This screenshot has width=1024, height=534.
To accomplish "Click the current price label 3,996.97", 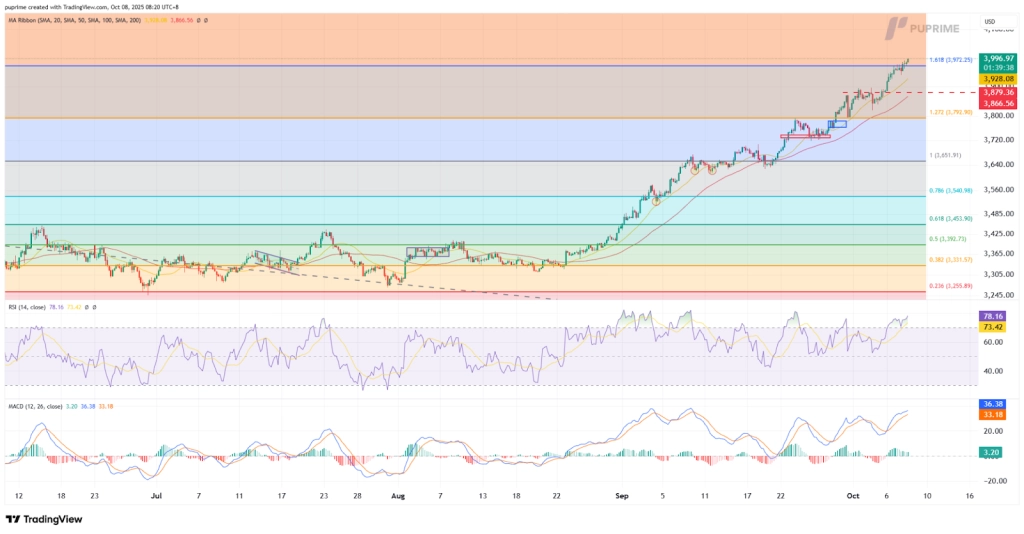I will point(998,58).
